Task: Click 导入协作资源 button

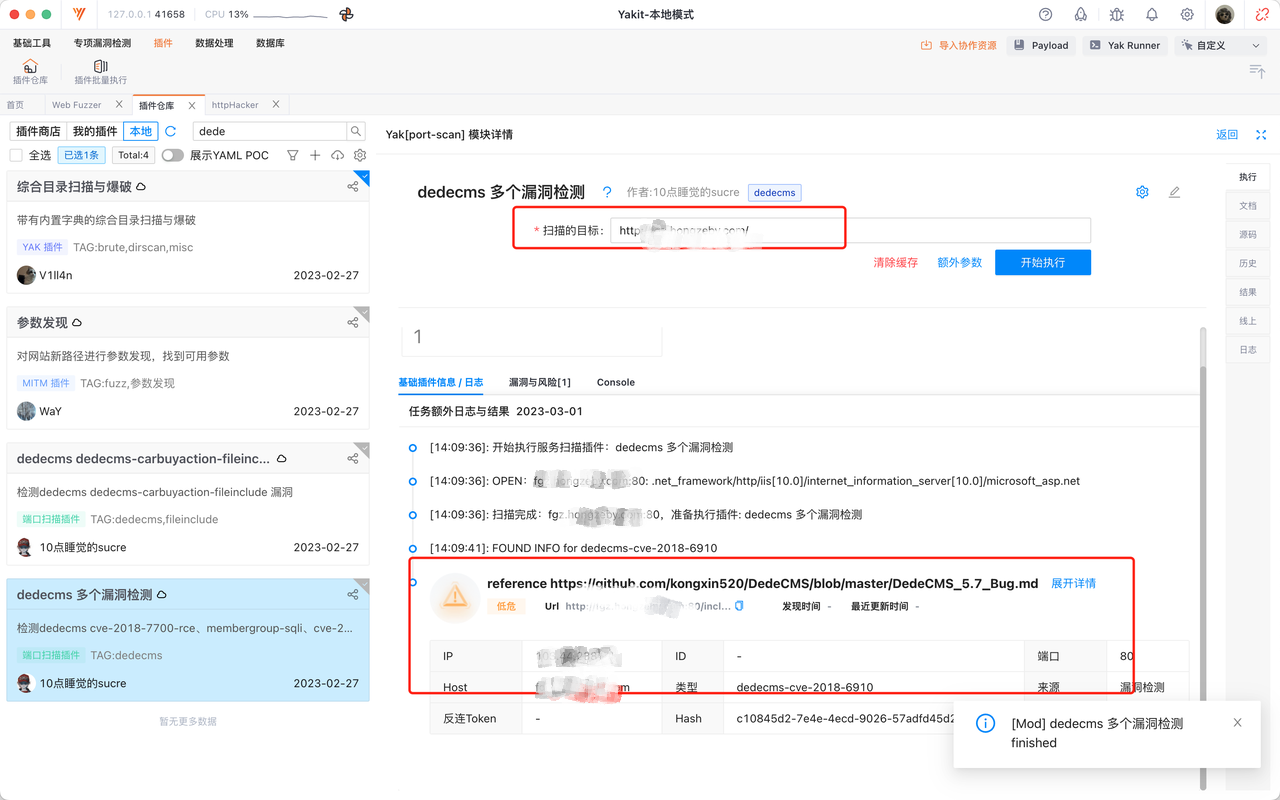Action: (x=959, y=45)
